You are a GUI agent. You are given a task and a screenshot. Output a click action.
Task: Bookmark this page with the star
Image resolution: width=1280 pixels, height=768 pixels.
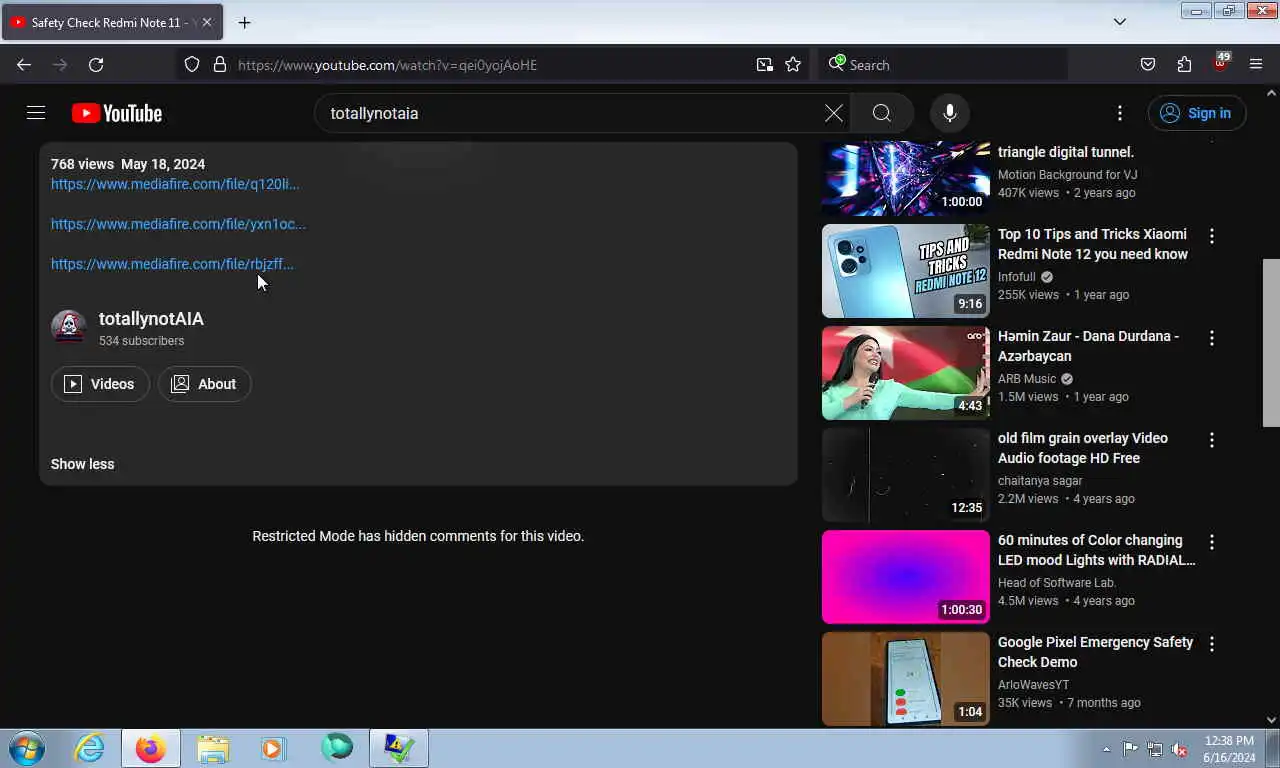(x=793, y=65)
